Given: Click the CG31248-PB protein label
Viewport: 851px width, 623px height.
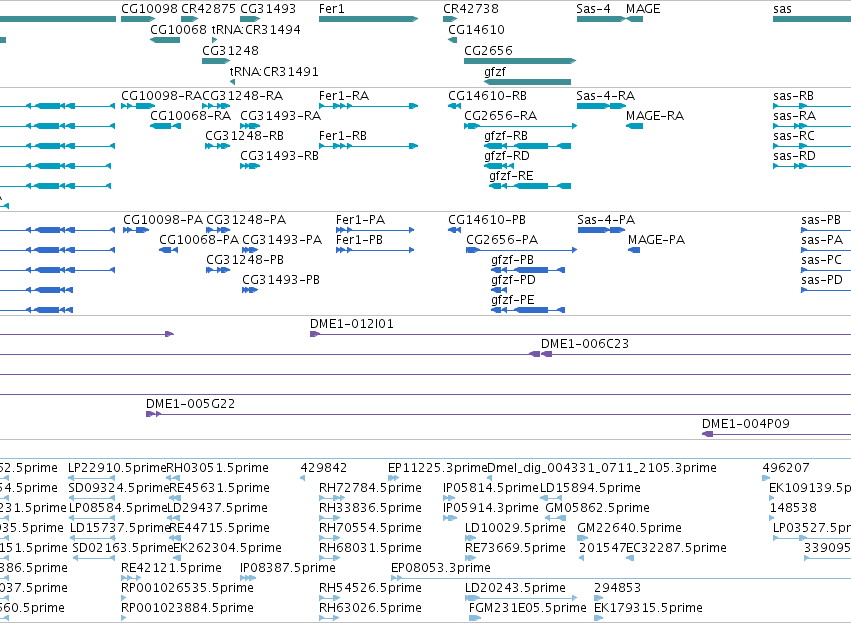Looking at the screenshot, I should pos(245,260).
